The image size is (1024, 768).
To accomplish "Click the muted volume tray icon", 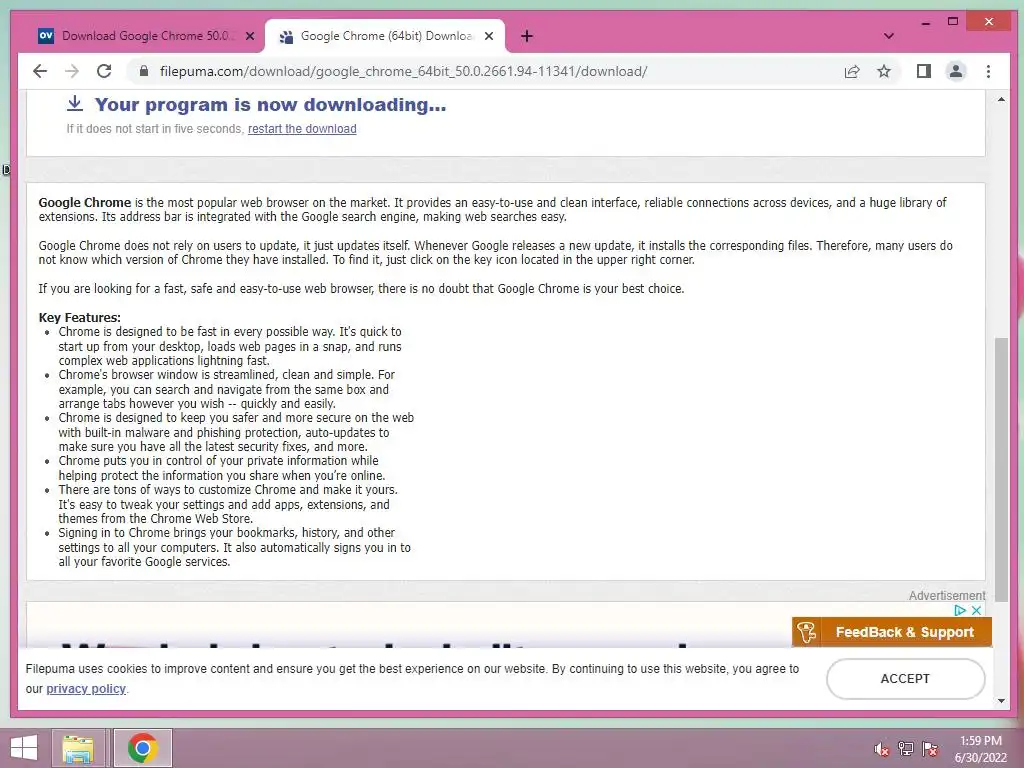I will coord(881,749).
